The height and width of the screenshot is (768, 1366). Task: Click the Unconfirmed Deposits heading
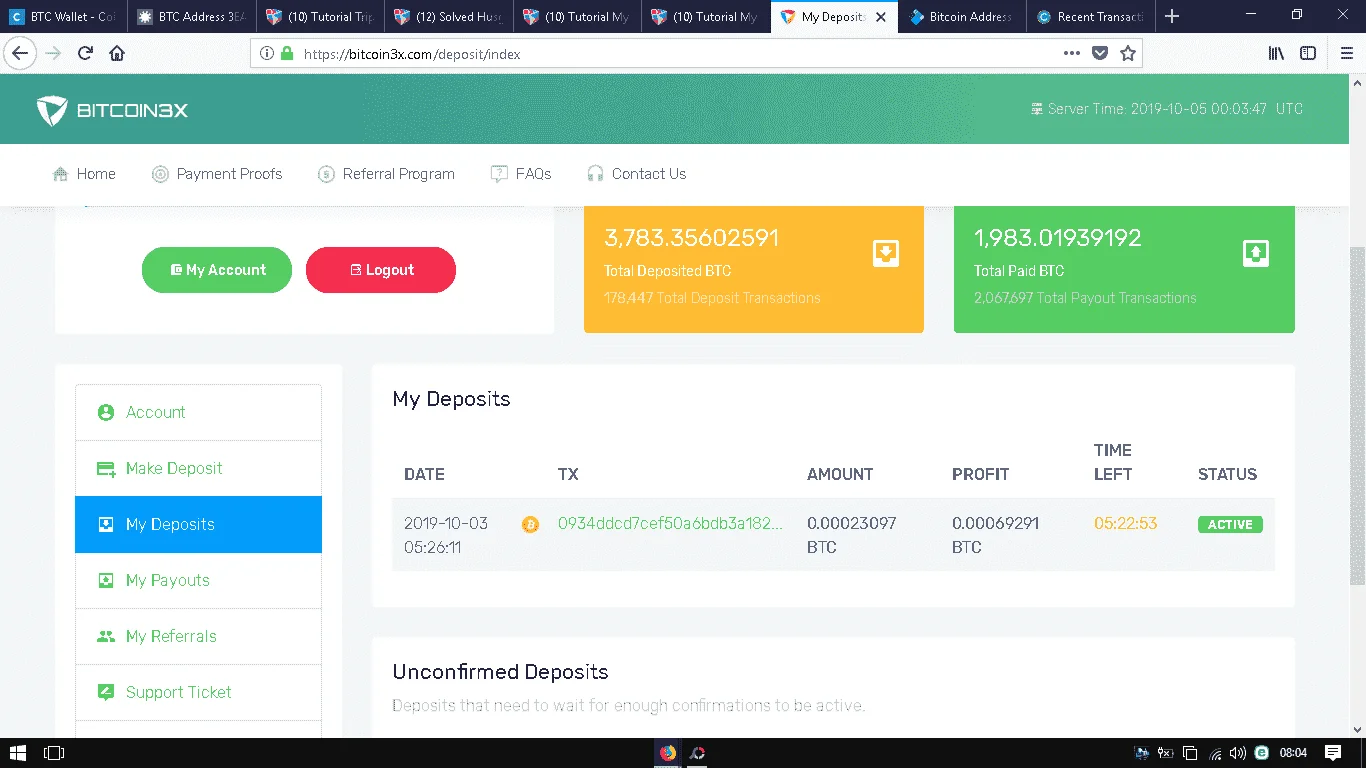click(500, 671)
